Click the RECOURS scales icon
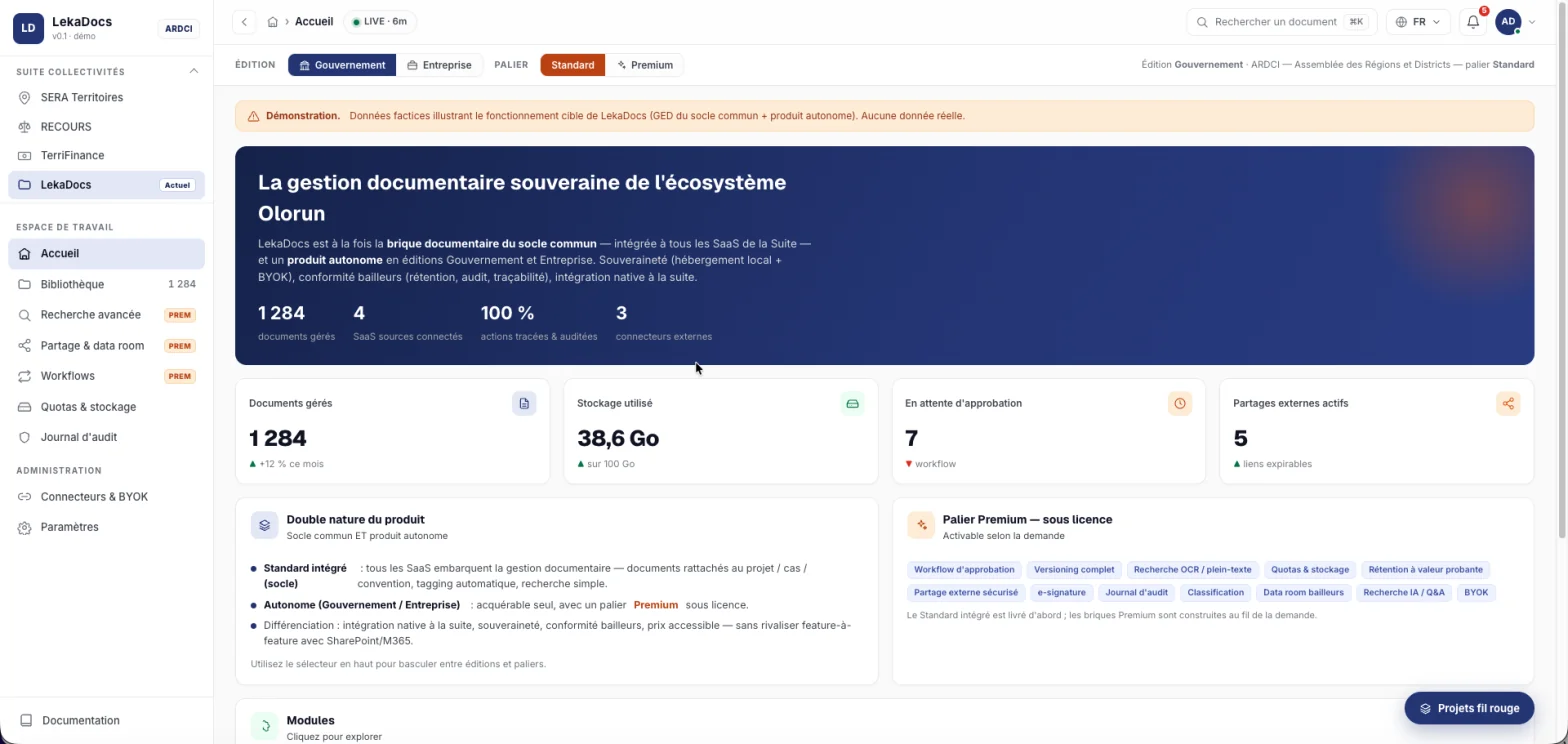 coord(25,127)
